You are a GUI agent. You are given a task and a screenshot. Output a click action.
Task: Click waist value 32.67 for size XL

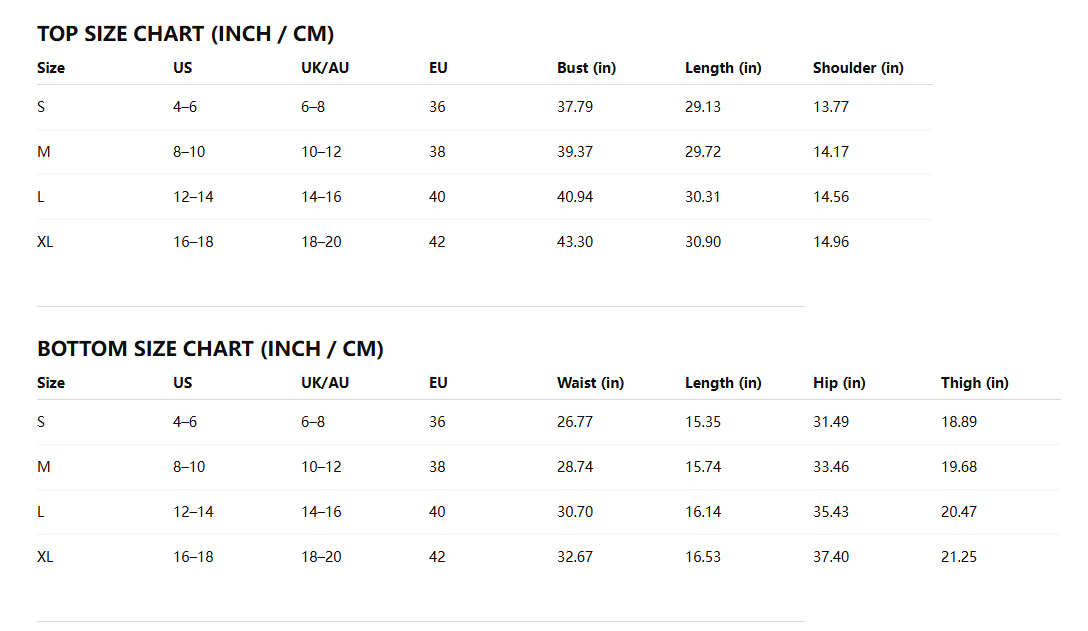pyautogui.click(x=575, y=557)
